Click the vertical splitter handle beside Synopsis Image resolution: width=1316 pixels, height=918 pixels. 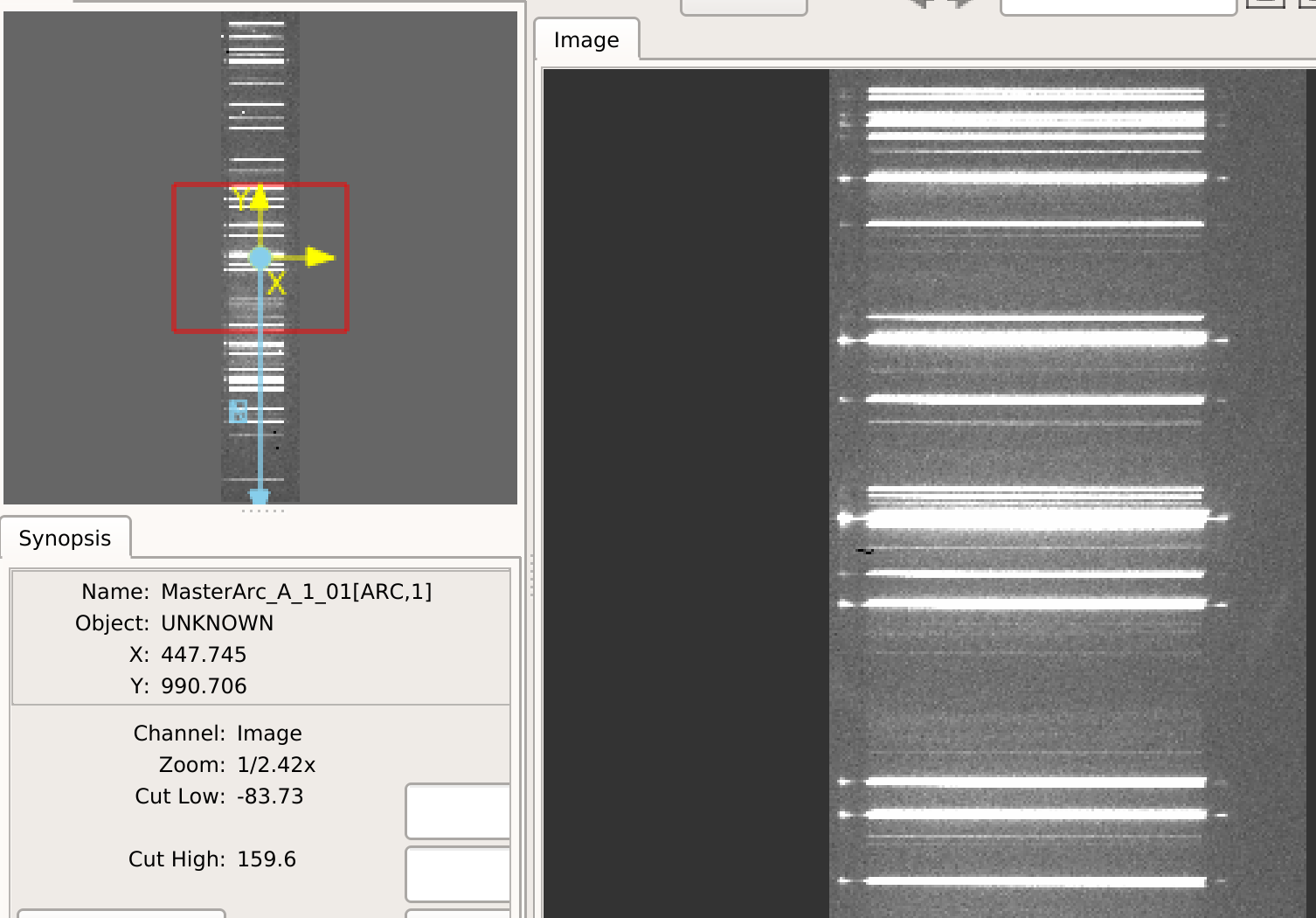(x=530, y=575)
